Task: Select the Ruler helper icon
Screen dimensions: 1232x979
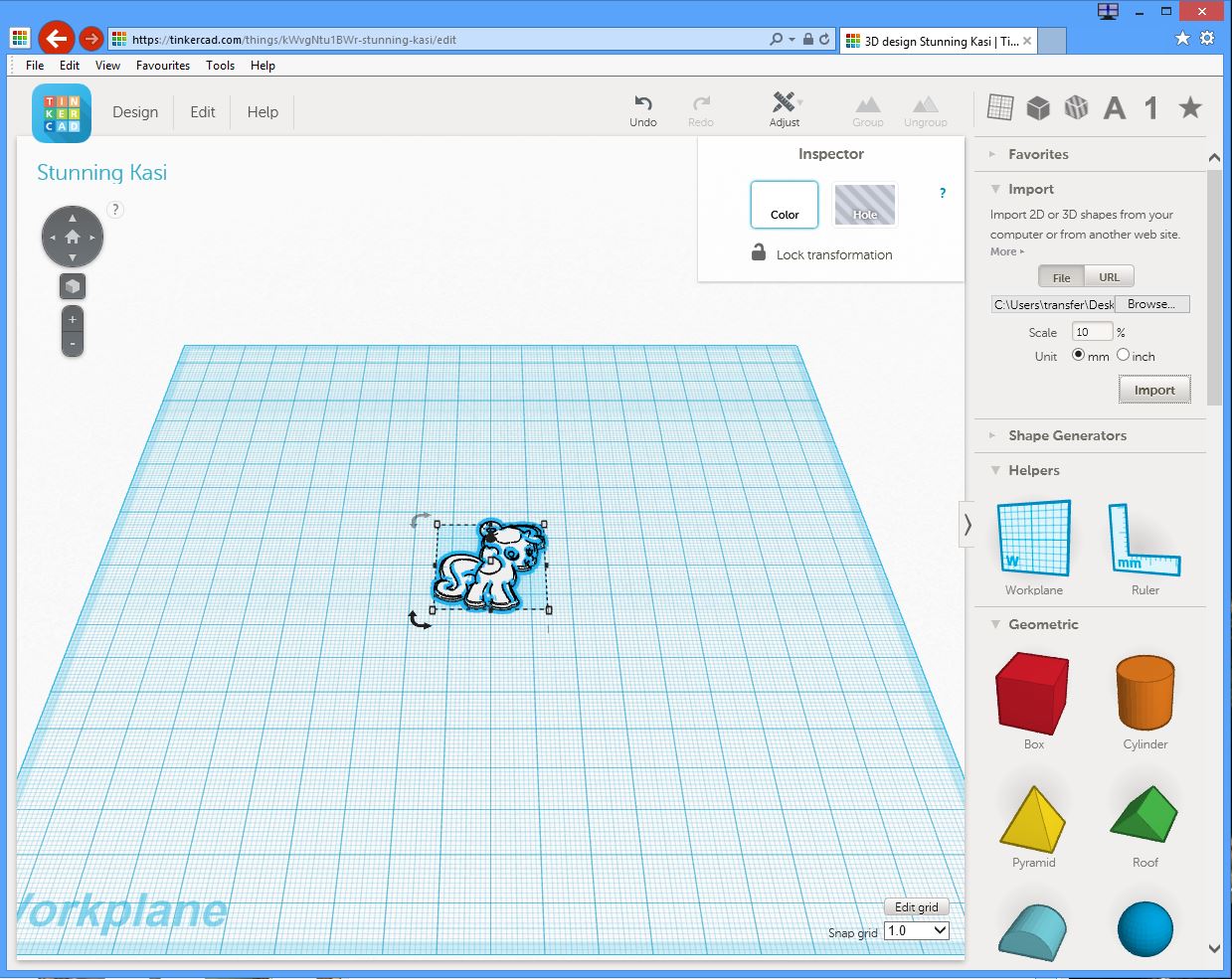Action: (x=1144, y=540)
